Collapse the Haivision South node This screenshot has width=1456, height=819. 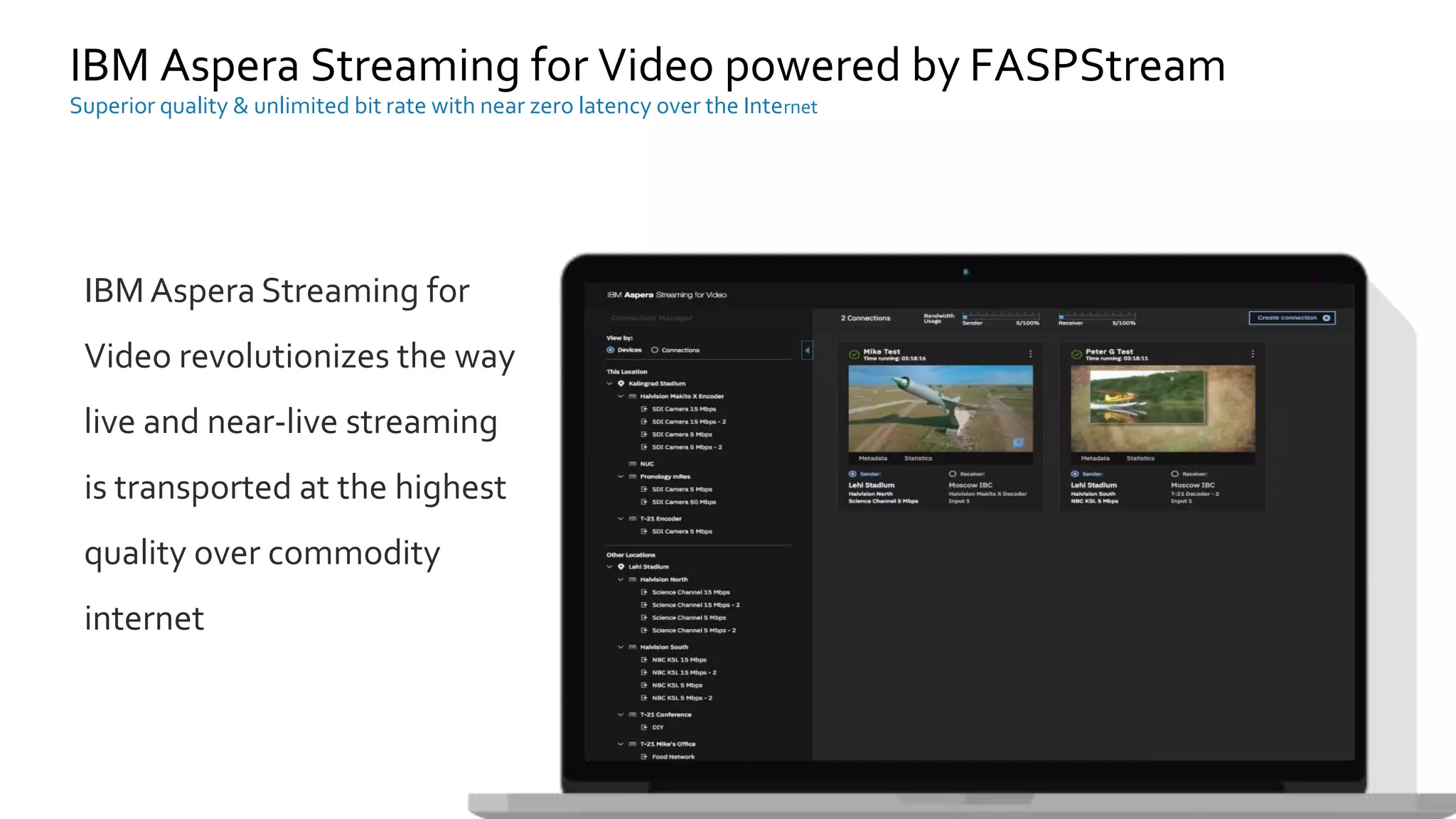(621, 647)
